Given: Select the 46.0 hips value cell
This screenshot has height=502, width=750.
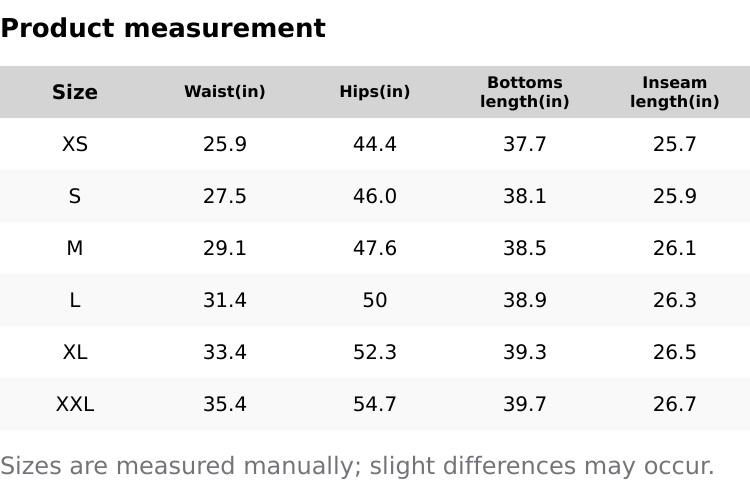Looking at the screenshot, I should point(375,196).
